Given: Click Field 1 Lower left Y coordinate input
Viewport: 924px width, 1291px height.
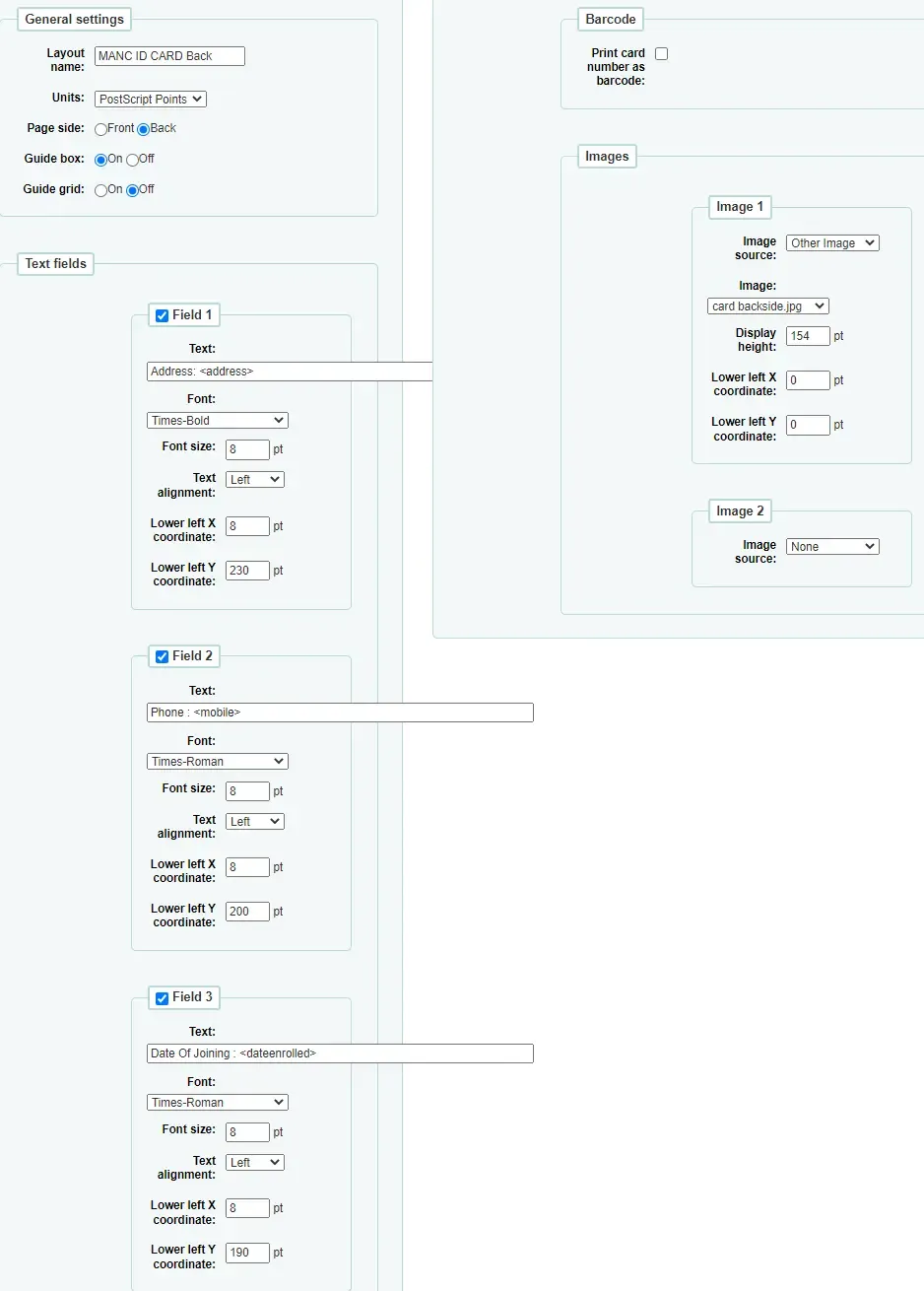Looking at the screenshot, I should tap(247, 571).
